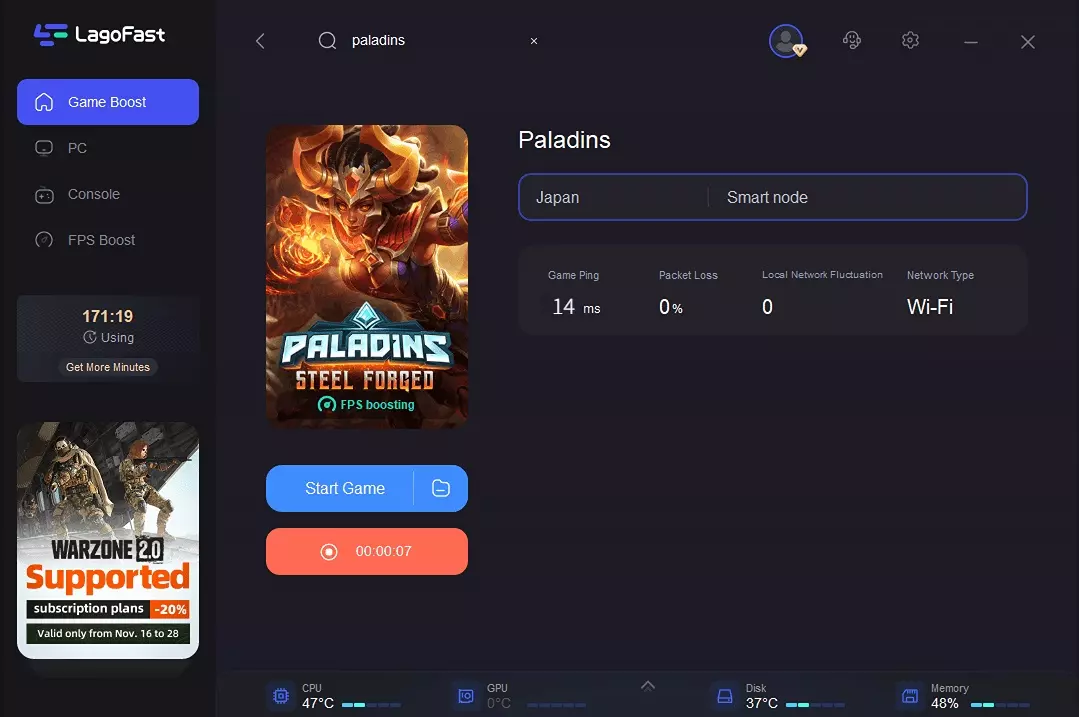Open the Japan server dropdown
1079x717 pixels.
click(x=612, y=197)
